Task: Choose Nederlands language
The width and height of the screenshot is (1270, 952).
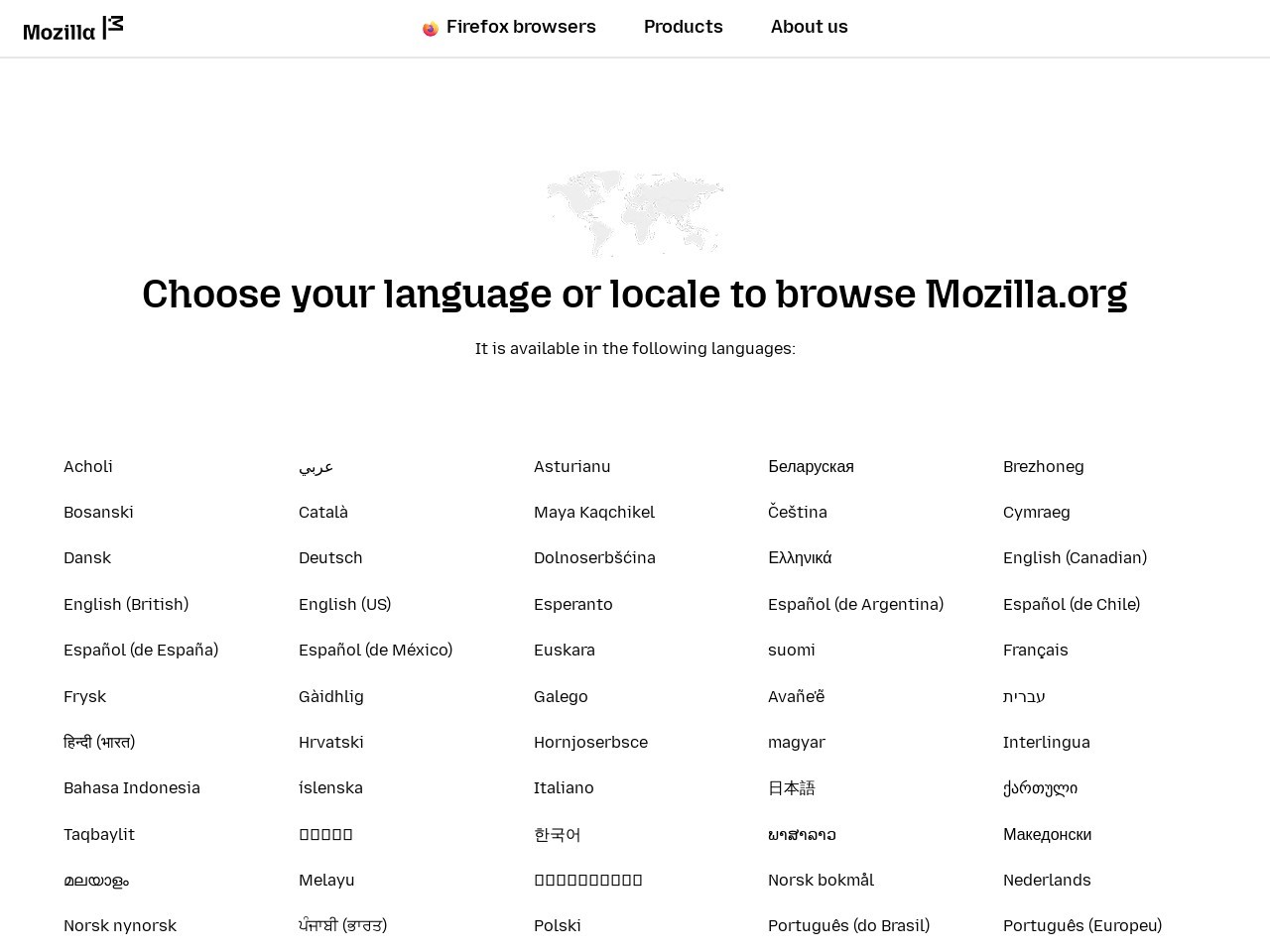Action: 1047,880
